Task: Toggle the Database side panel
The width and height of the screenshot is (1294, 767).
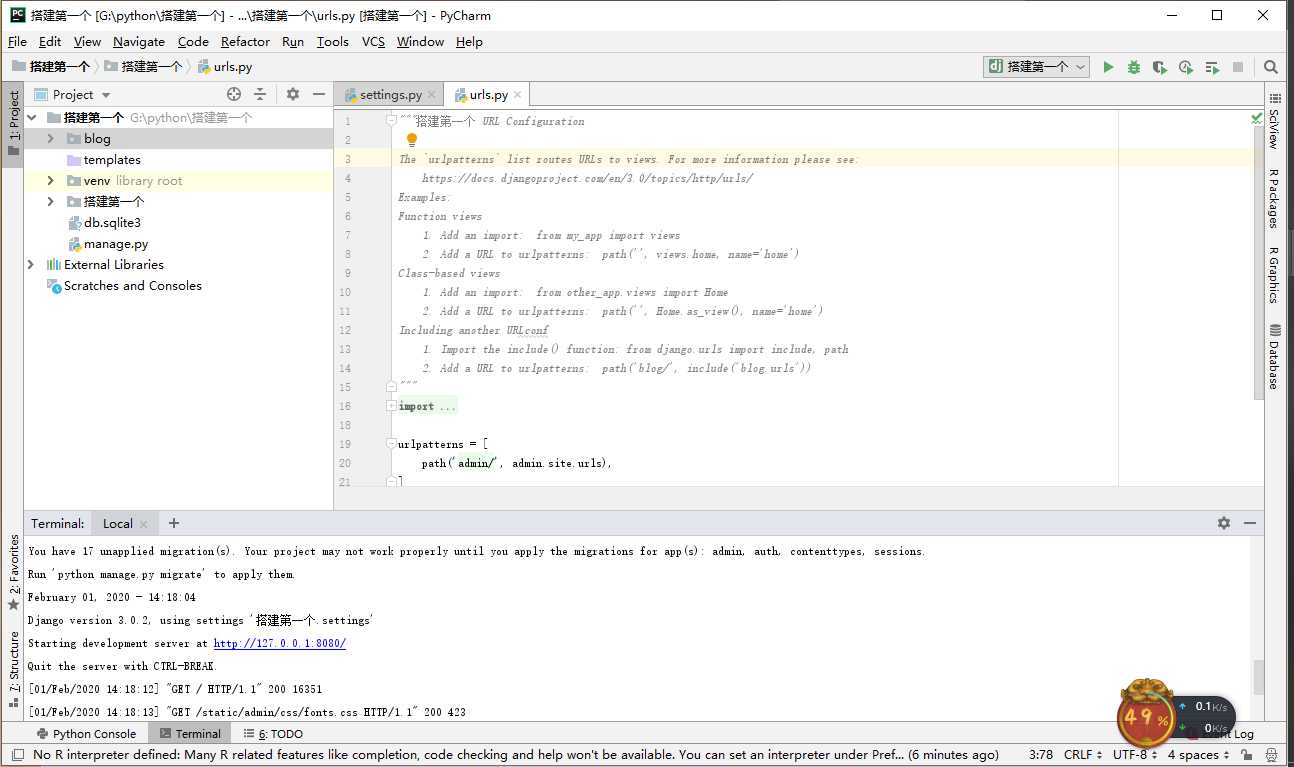Action: point(1274,357)
